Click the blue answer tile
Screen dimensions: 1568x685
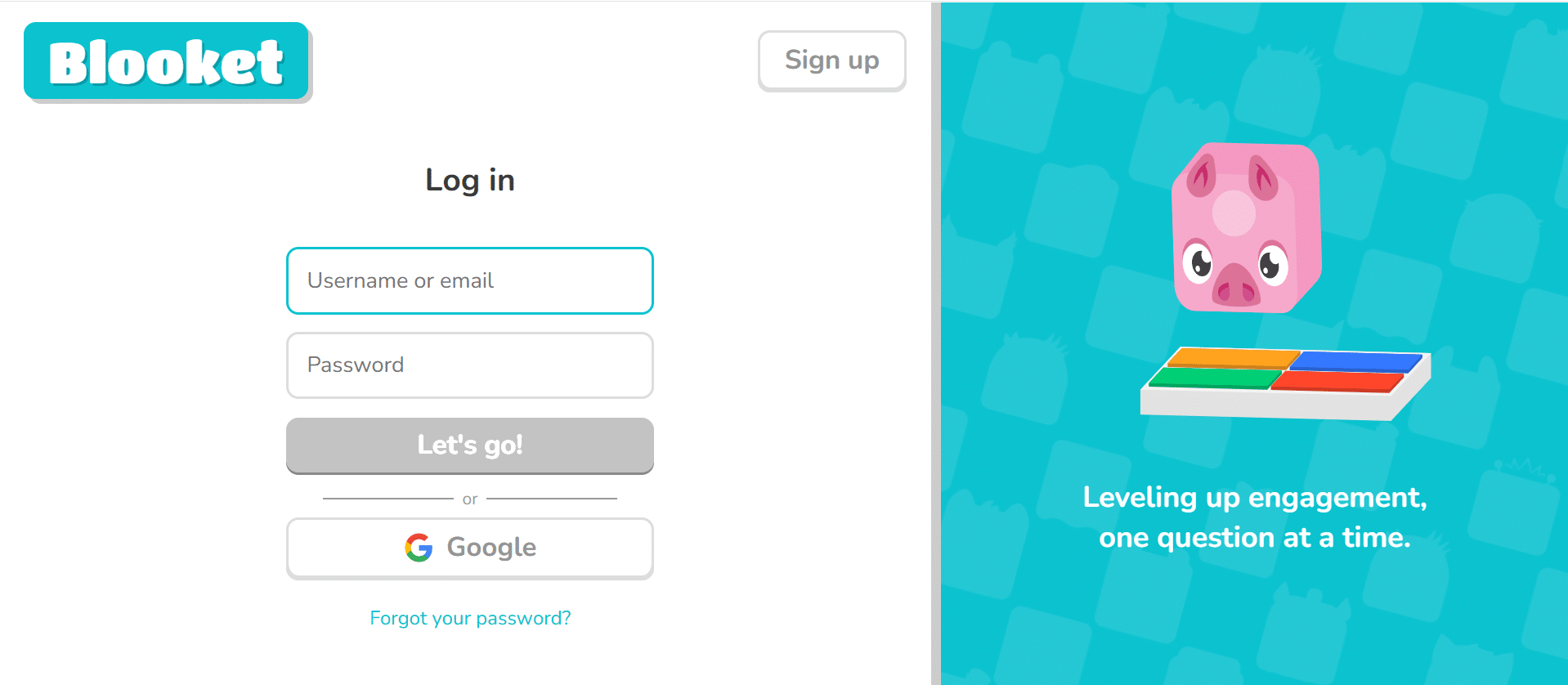coord(1360,362)
